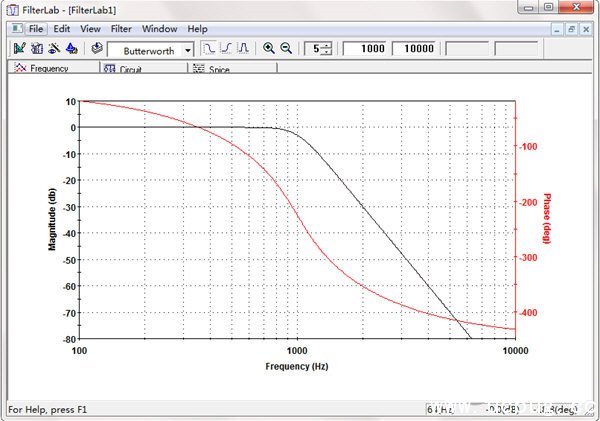The height and width of the screenshot is (421, 600).
Task: Open the Filter menu
Action: point(120,29)
